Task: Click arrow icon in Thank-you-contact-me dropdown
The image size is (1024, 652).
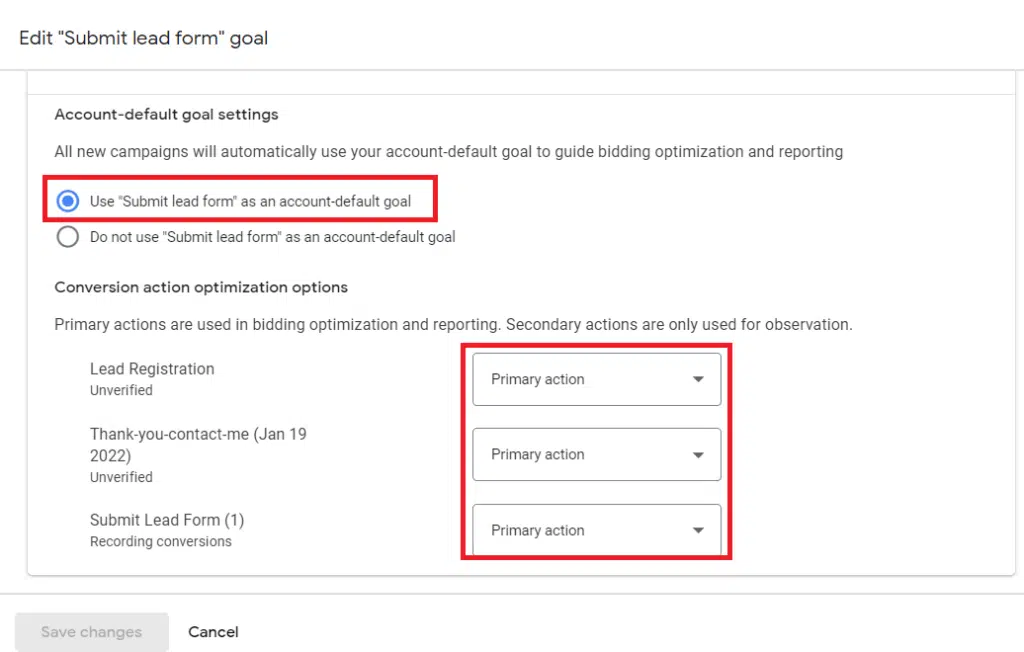Action: pyautogui.click(x=698, y=455)
